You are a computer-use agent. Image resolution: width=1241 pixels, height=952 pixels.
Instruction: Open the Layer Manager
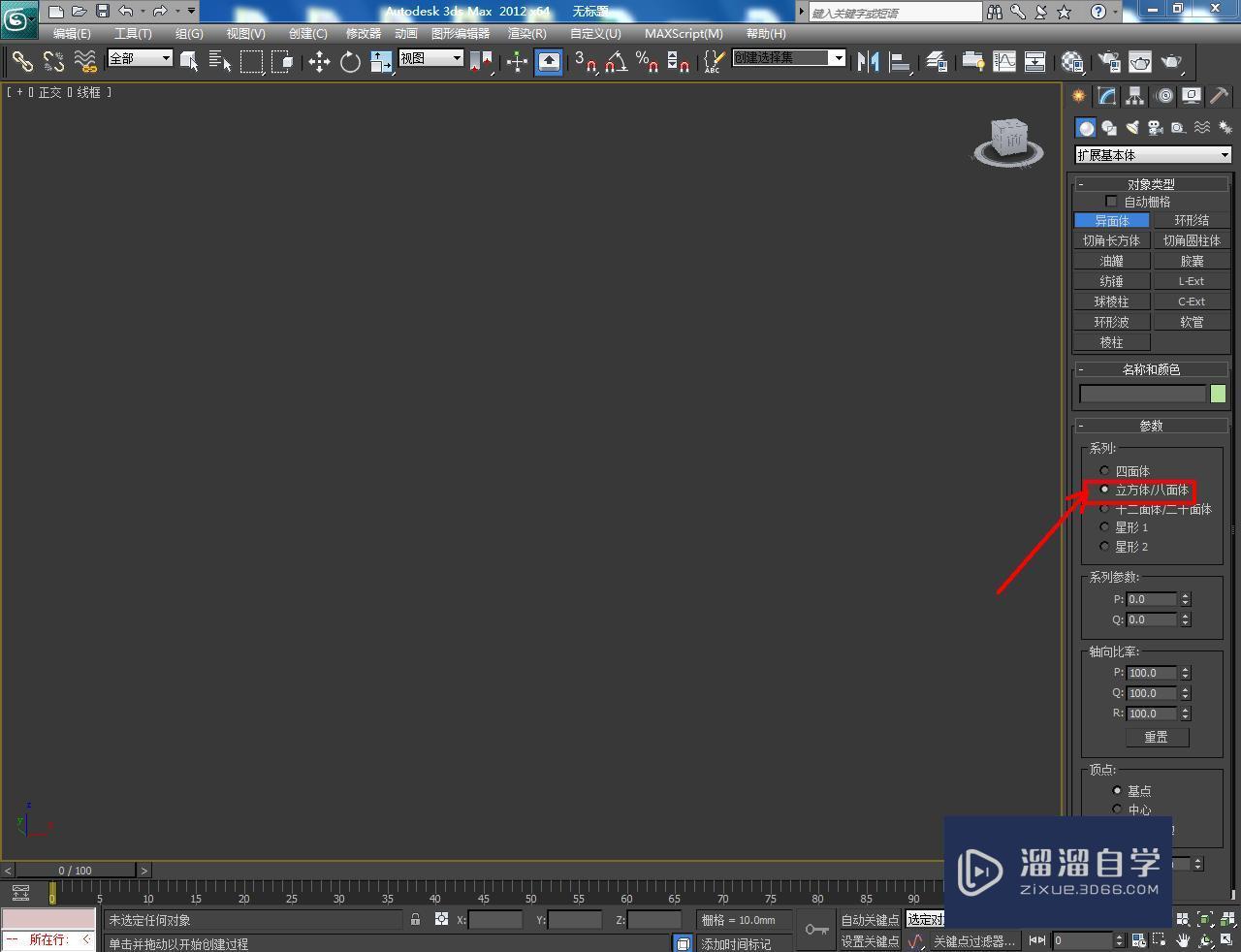(937, 61)
